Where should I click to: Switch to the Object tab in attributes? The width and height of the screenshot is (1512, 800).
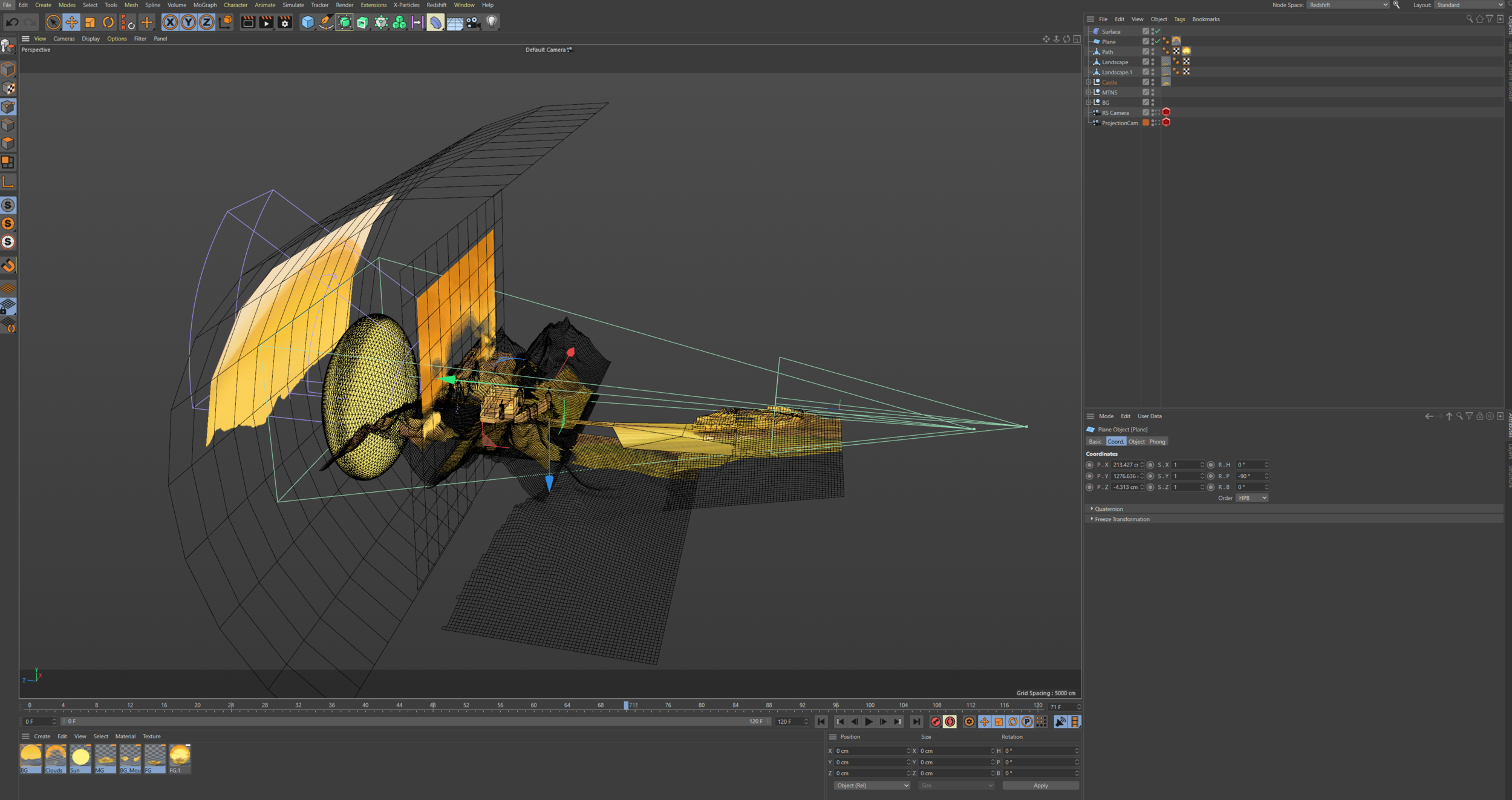(1136, 442)
